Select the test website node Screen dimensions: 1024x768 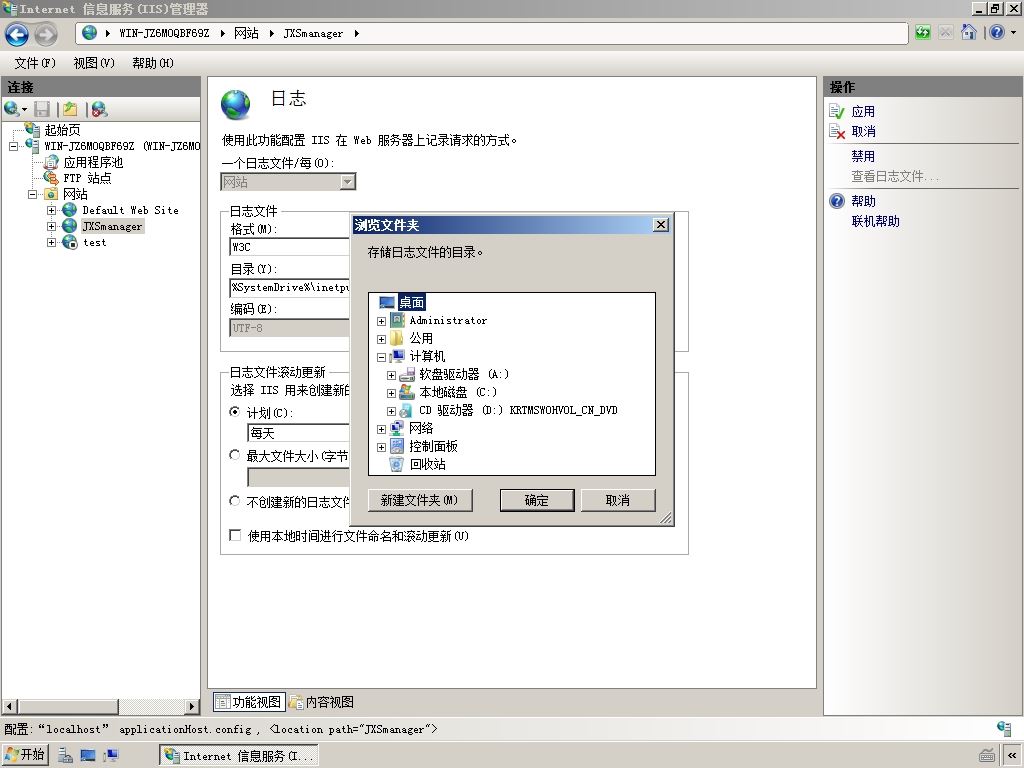click(x=95, y=242)
